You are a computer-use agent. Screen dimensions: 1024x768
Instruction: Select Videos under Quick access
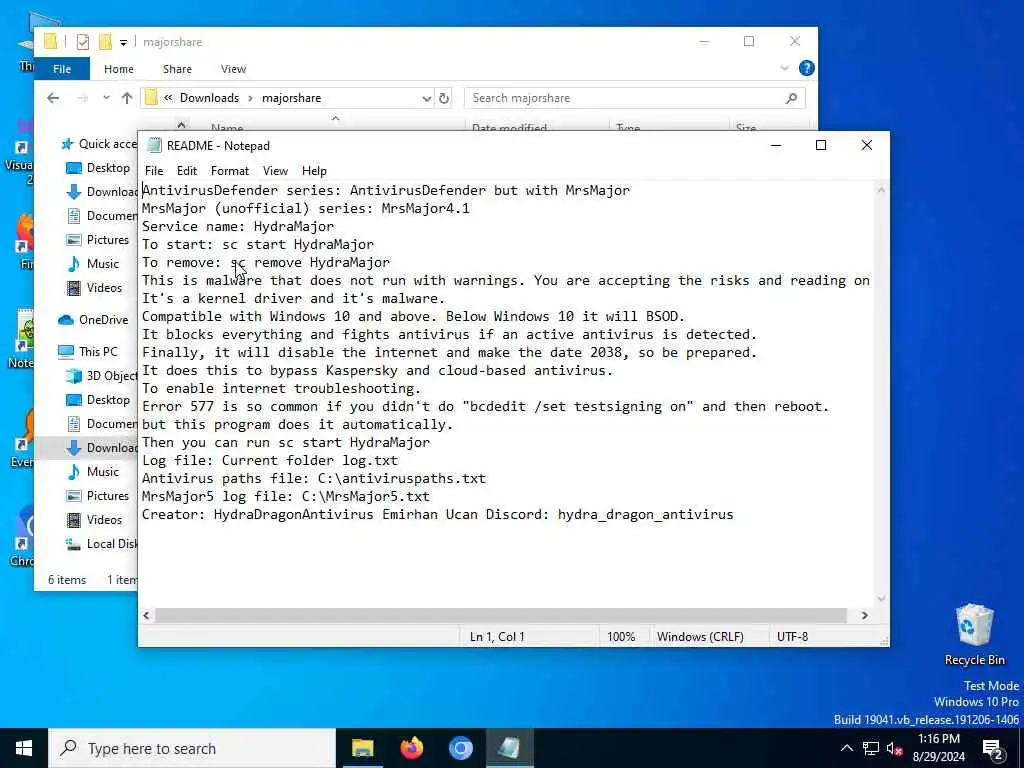[94, 288]
